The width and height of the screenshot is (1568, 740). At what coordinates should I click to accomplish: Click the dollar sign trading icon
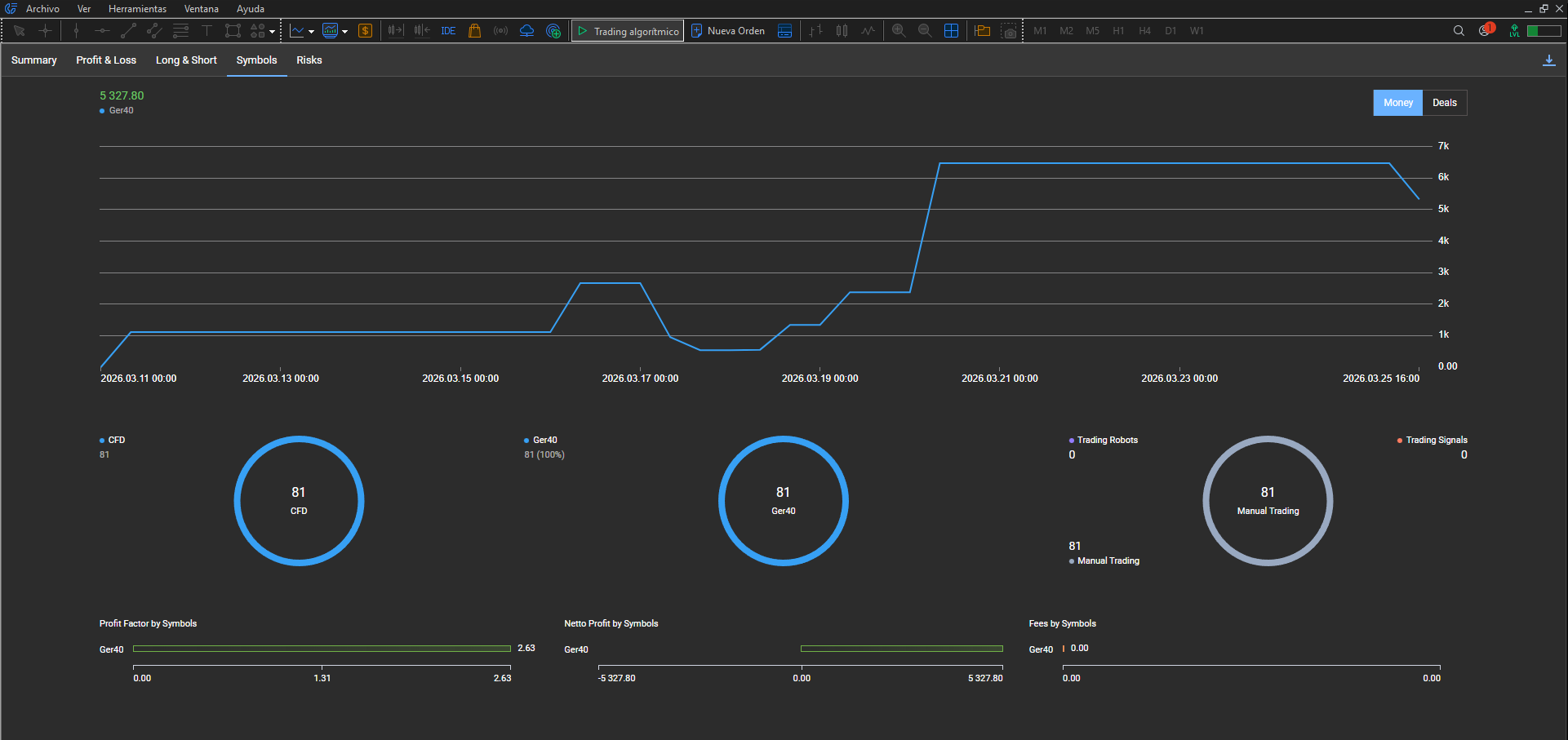365,31
